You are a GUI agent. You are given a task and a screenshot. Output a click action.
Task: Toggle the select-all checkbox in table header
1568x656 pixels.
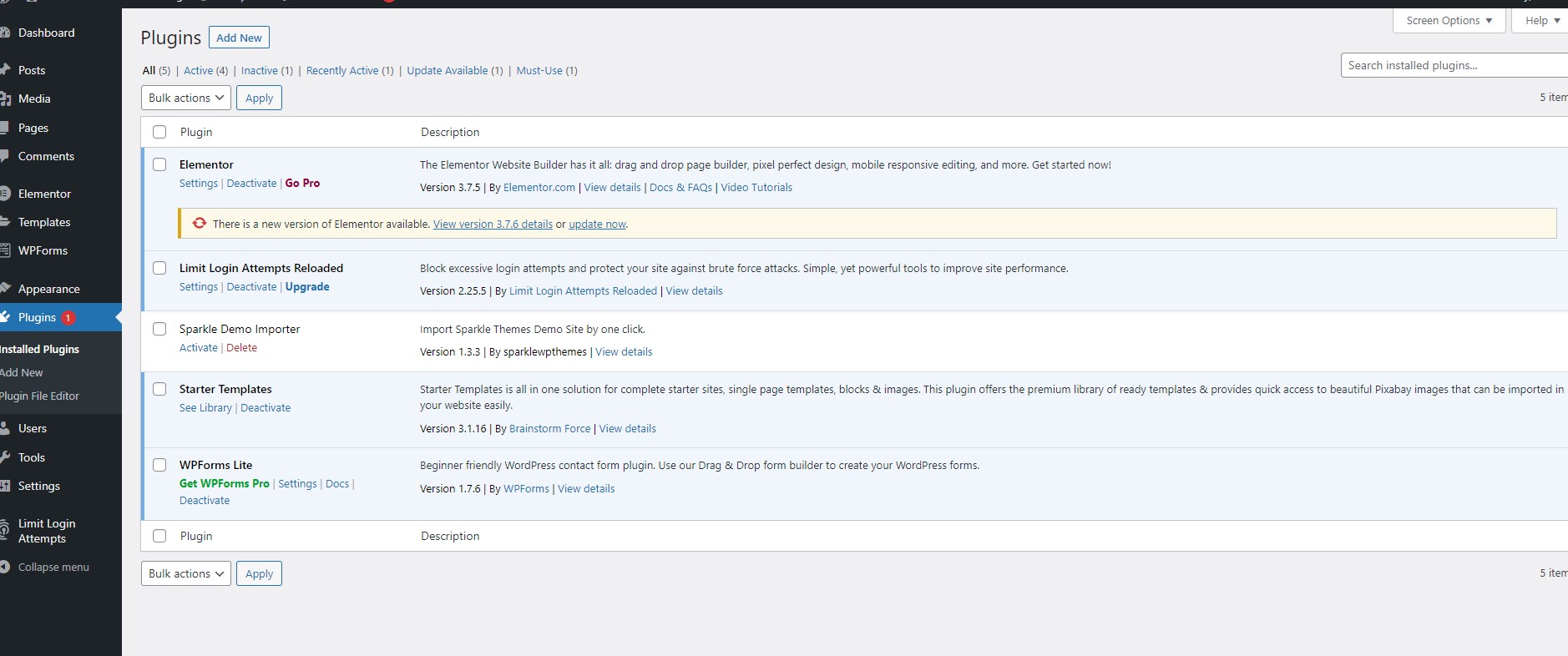(x=159, y=132)
